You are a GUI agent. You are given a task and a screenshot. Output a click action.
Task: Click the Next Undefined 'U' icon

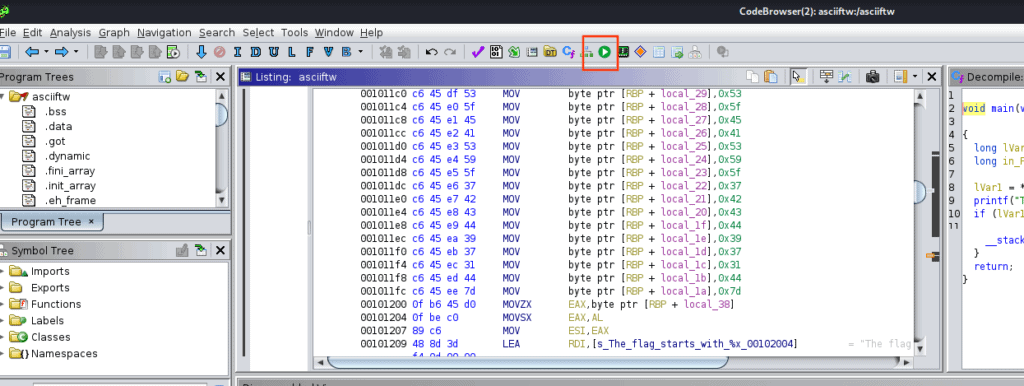pyautogui.click(x=274, y=52)
